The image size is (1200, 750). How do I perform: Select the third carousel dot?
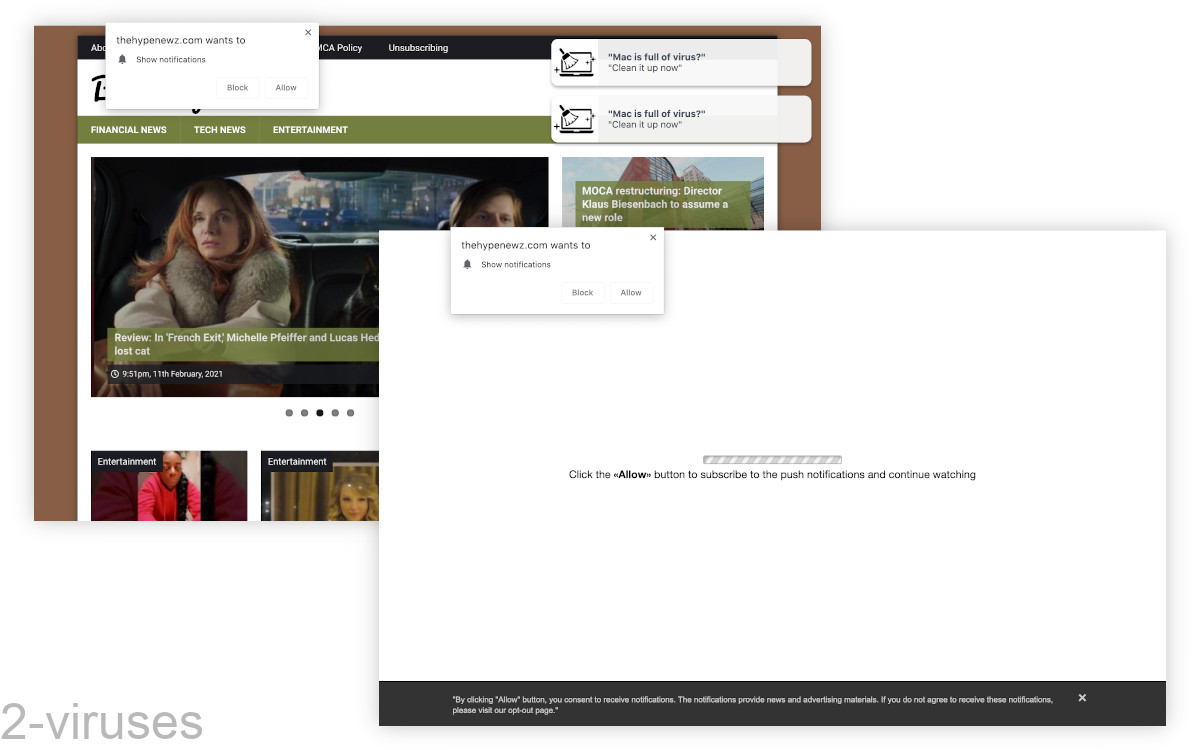[319, 412]
